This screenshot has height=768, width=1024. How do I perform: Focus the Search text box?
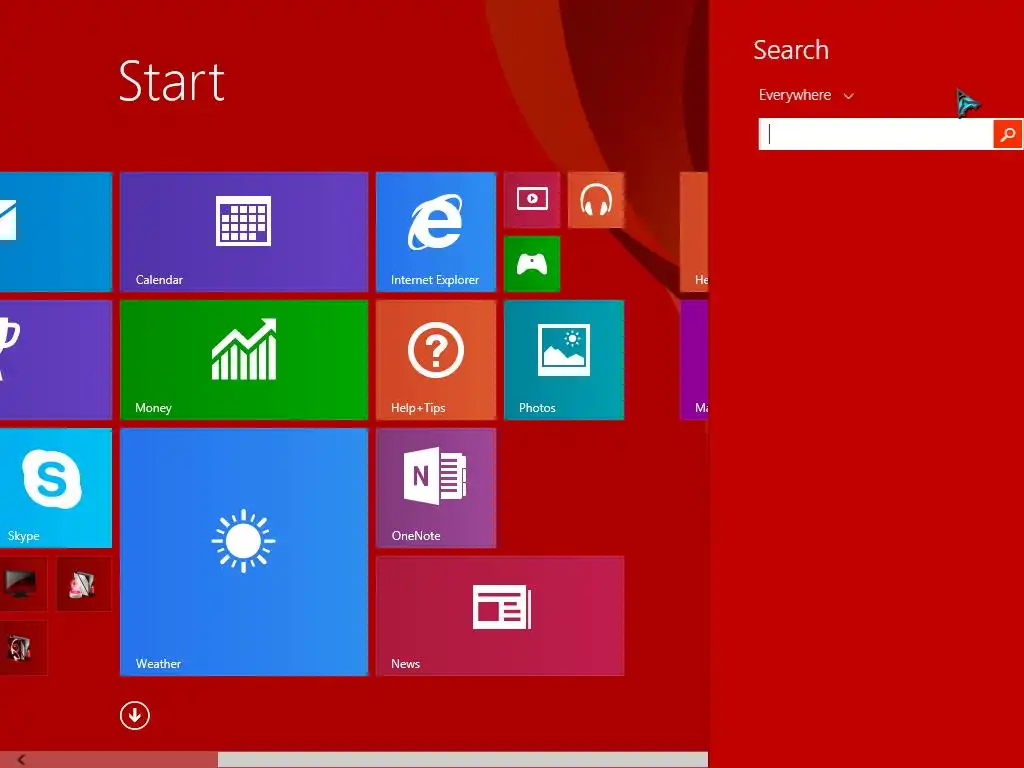tap(876, 135)
